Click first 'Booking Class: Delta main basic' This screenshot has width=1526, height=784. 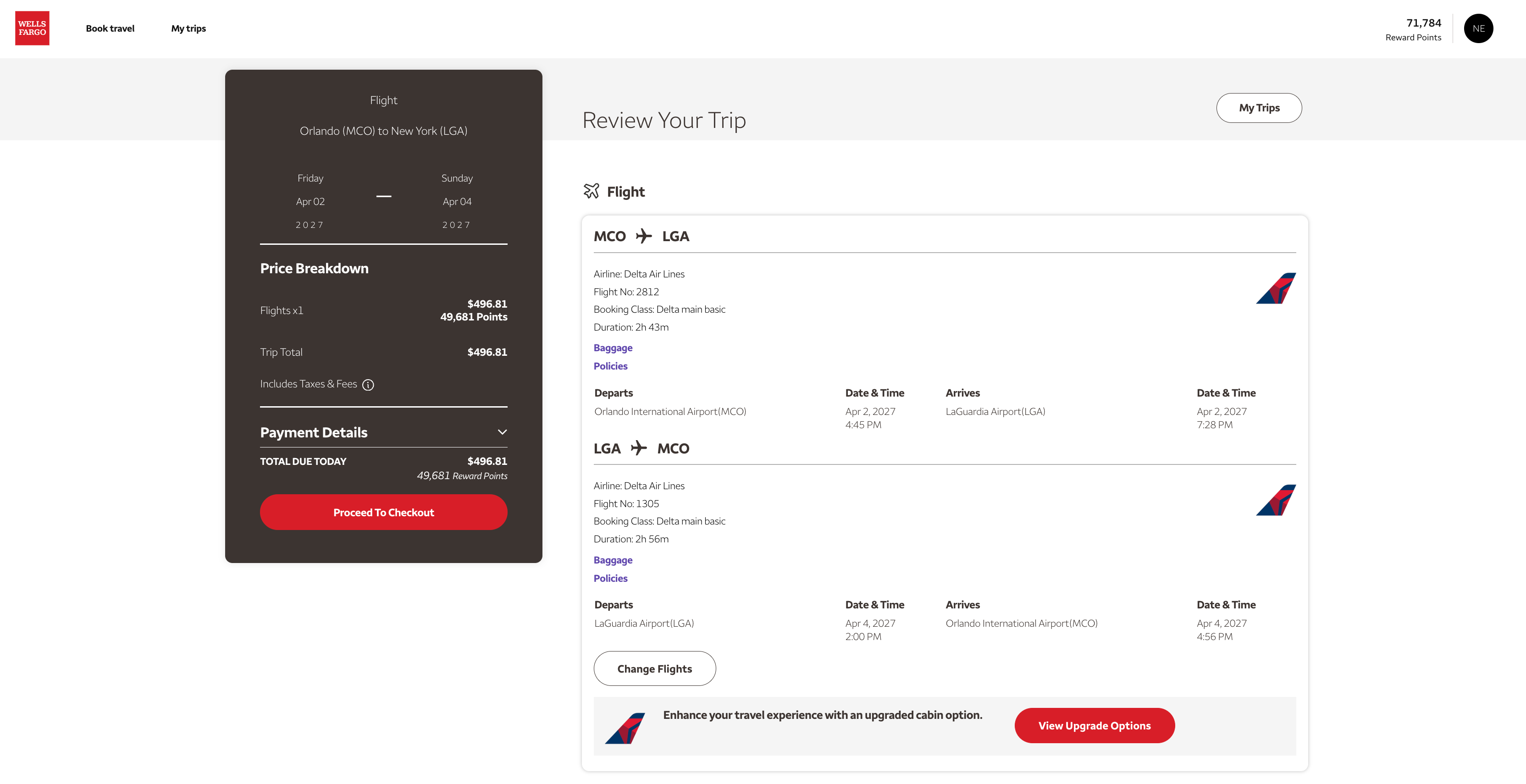click(x=659, y=309)
